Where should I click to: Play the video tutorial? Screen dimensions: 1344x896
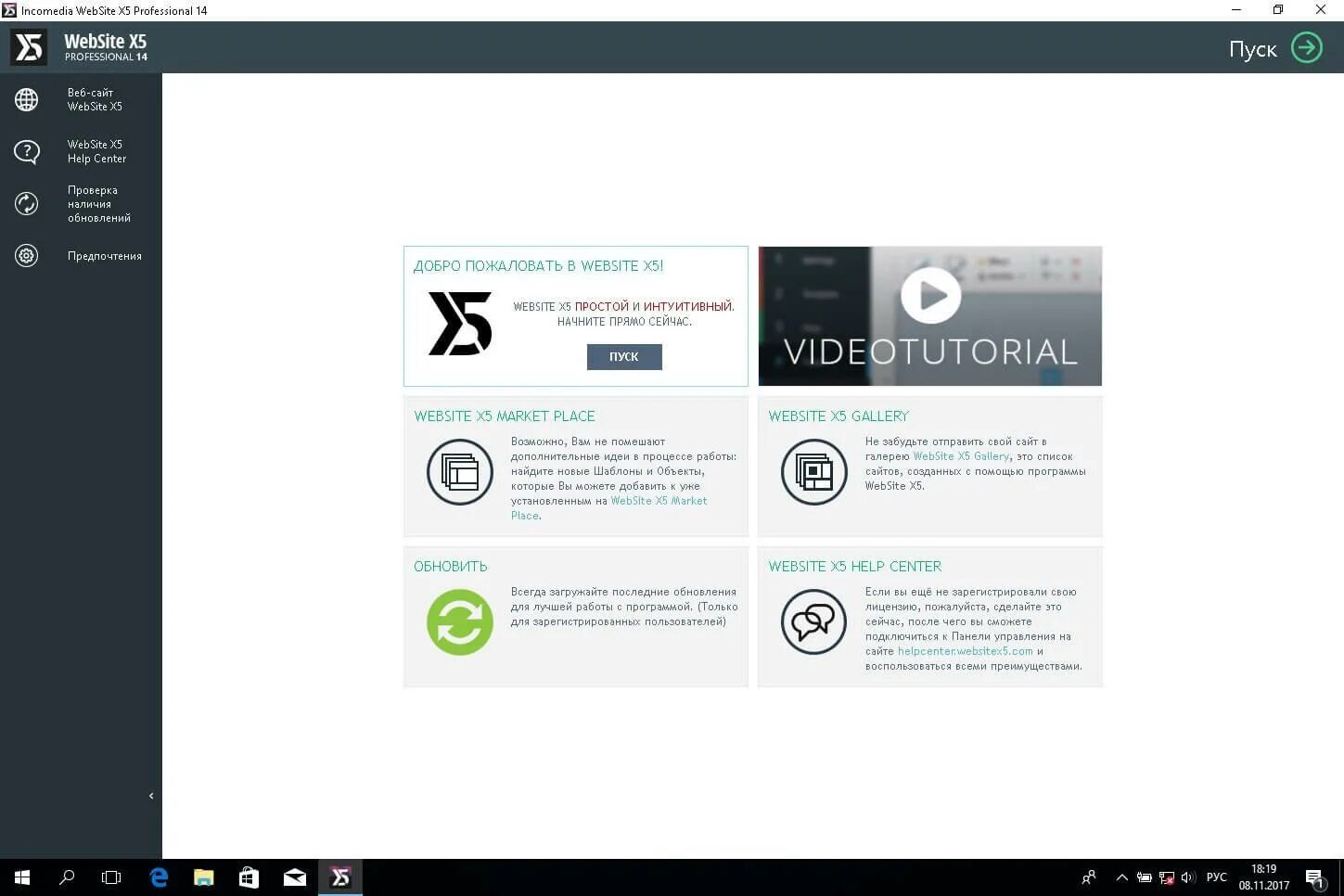click(930, 295)
